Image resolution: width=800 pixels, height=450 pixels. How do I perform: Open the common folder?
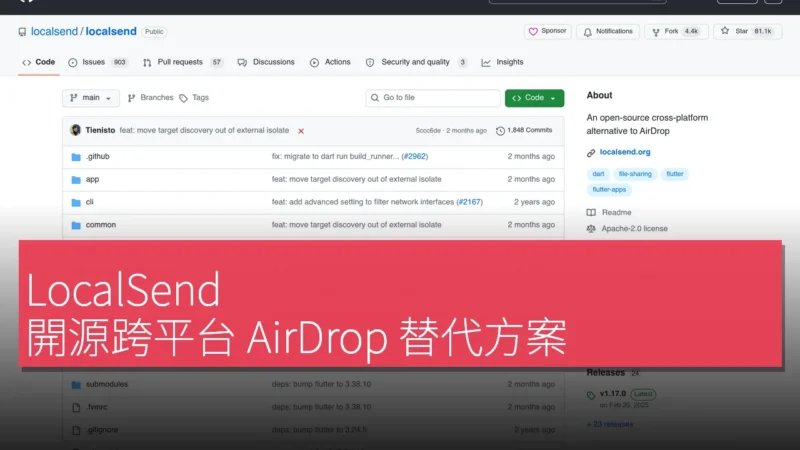pos(101,224)
